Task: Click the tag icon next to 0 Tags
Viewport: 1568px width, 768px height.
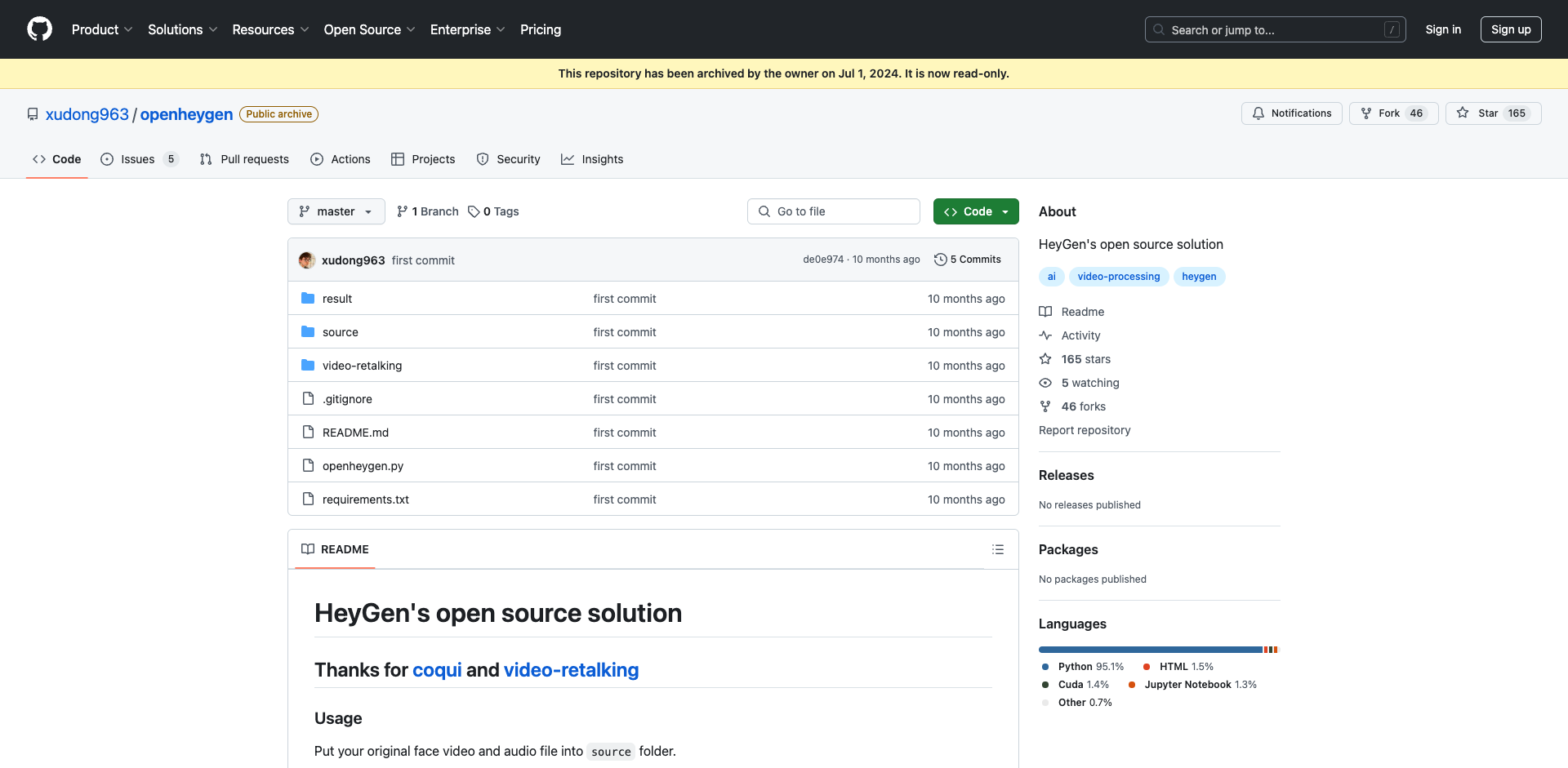Action: (474, 211)
